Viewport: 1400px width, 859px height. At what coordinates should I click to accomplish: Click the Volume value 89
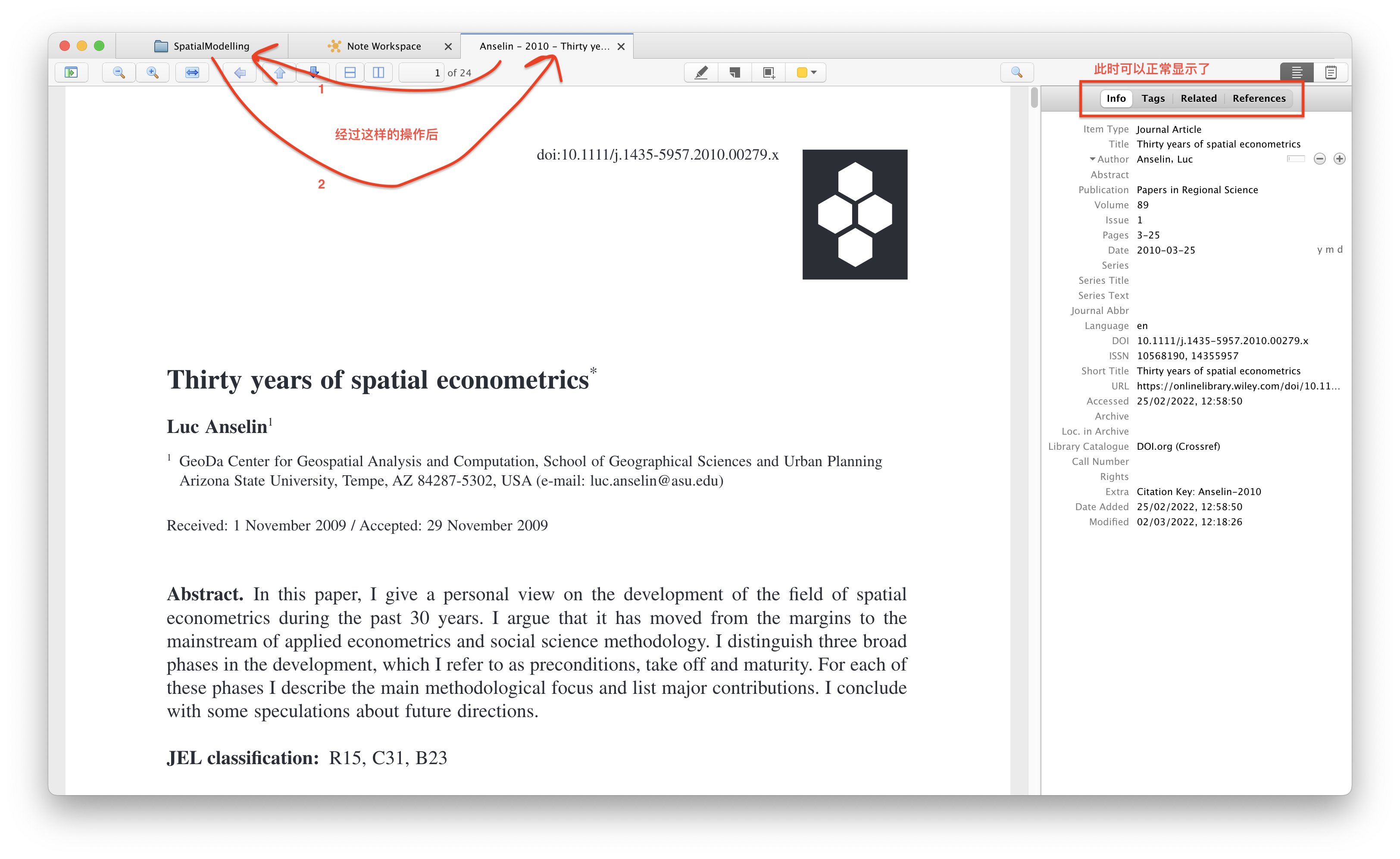click(x=1143, y=205)
